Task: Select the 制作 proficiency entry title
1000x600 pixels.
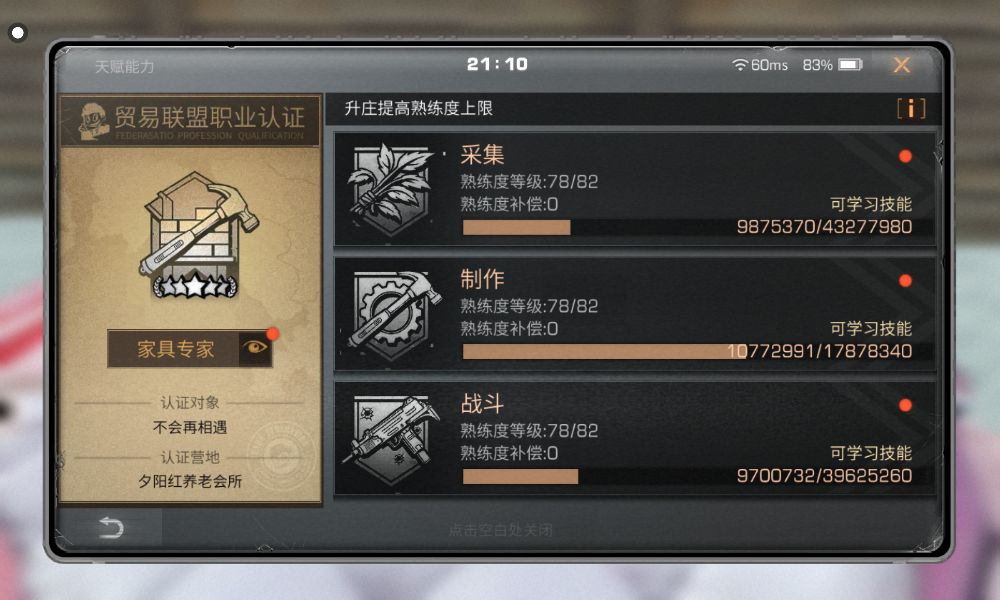Action: [x=482, y=279]
